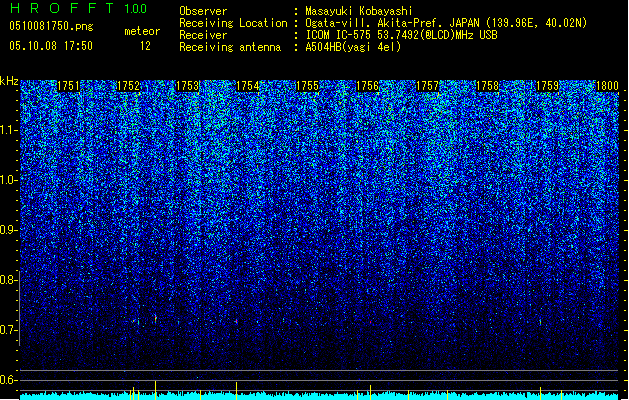Image resolution: width=629 pixels, height=400 pixels.
Task: Click the 0.8 kHz axis label
Action: [9, 280]
